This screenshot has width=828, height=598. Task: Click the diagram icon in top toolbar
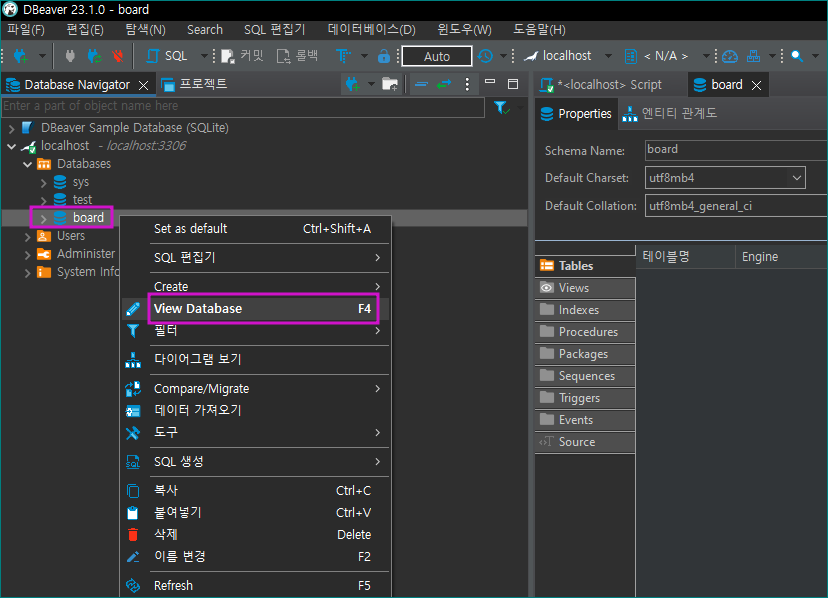click(754, 56)
